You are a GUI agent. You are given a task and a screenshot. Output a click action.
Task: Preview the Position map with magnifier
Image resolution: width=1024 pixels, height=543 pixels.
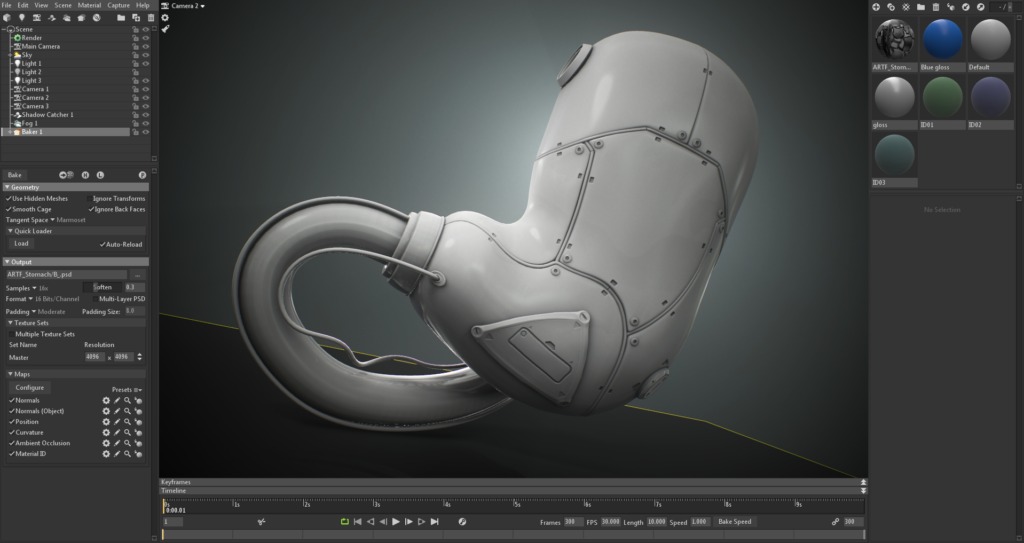click(127, 422)
